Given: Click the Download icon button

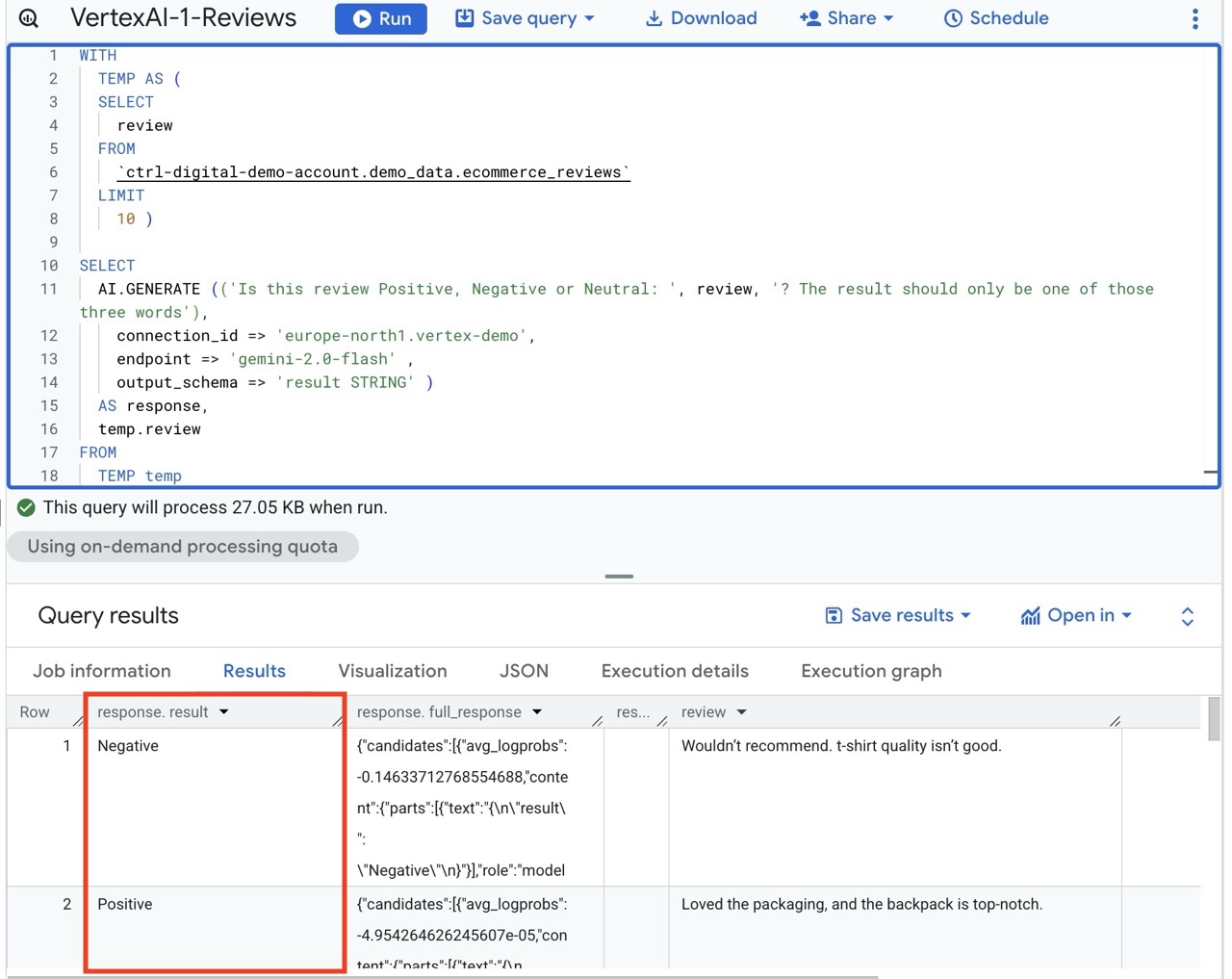Looking at the screenshot, I should pyautogui.click(x=654, y=18).
